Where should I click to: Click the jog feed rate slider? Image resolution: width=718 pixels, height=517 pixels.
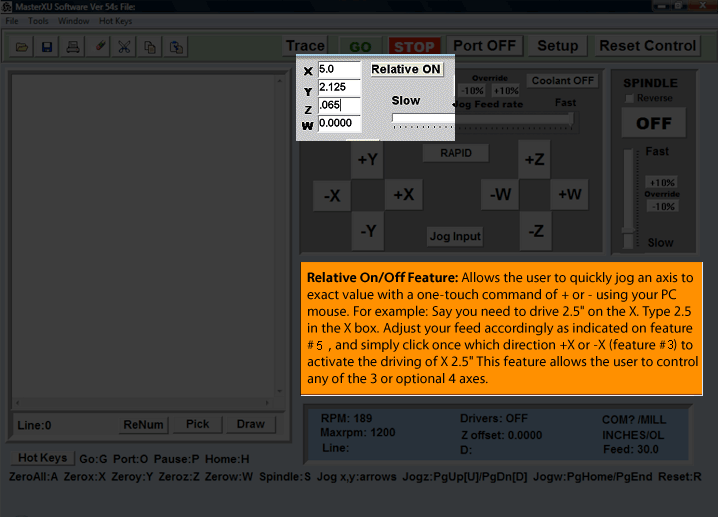[483, 119]
